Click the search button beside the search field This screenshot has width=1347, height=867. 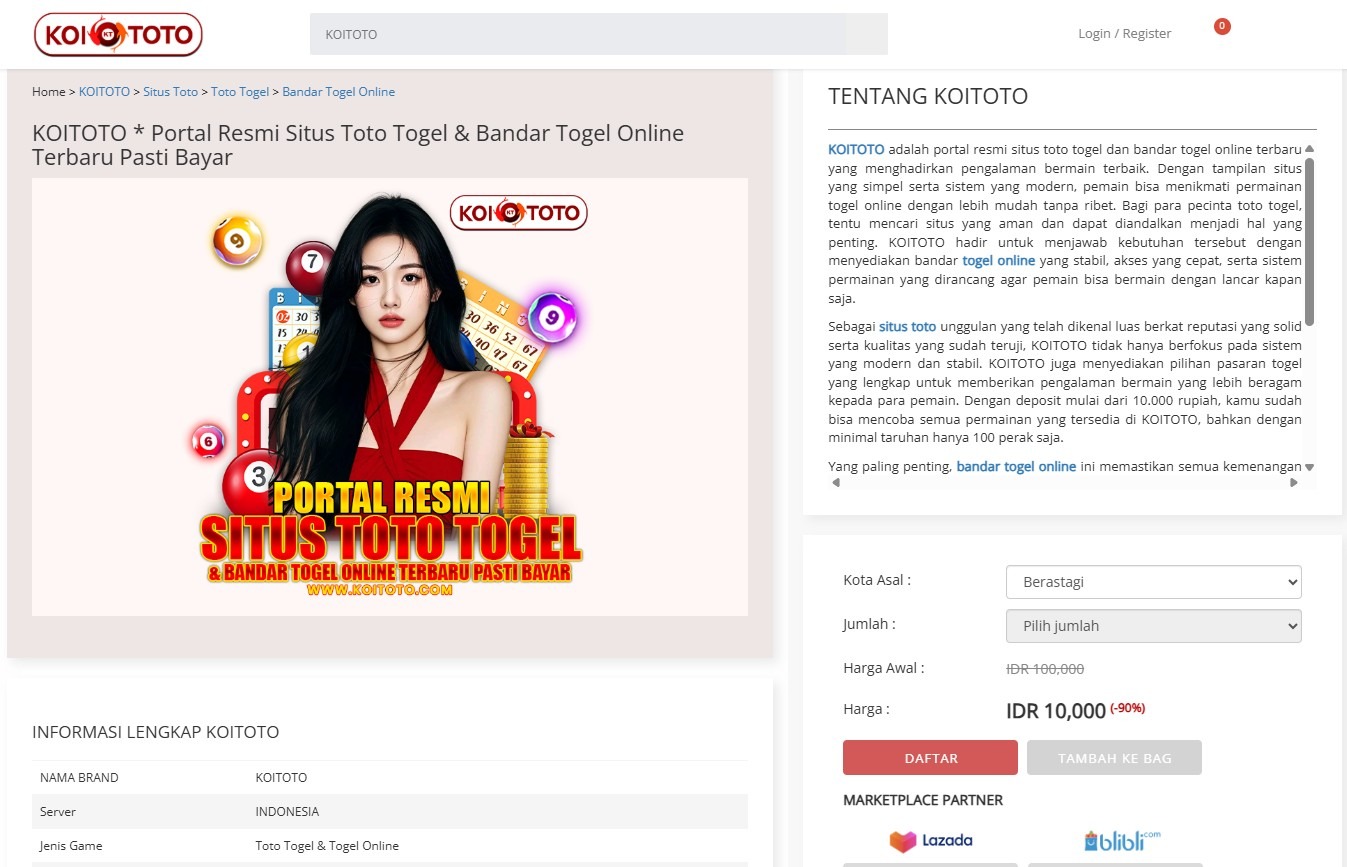pos(867,33)
